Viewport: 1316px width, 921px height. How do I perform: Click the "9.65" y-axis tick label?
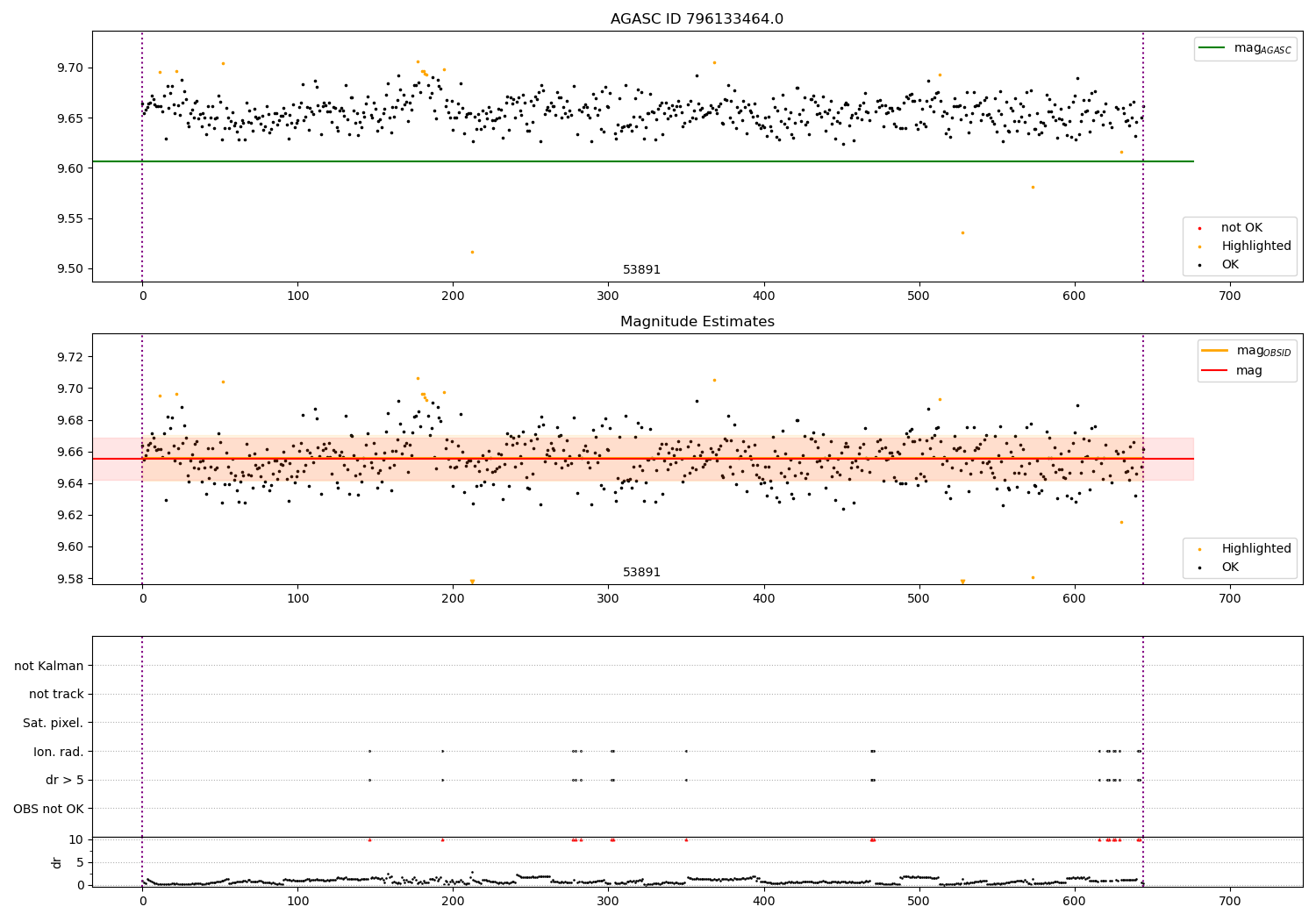[68, 118]
